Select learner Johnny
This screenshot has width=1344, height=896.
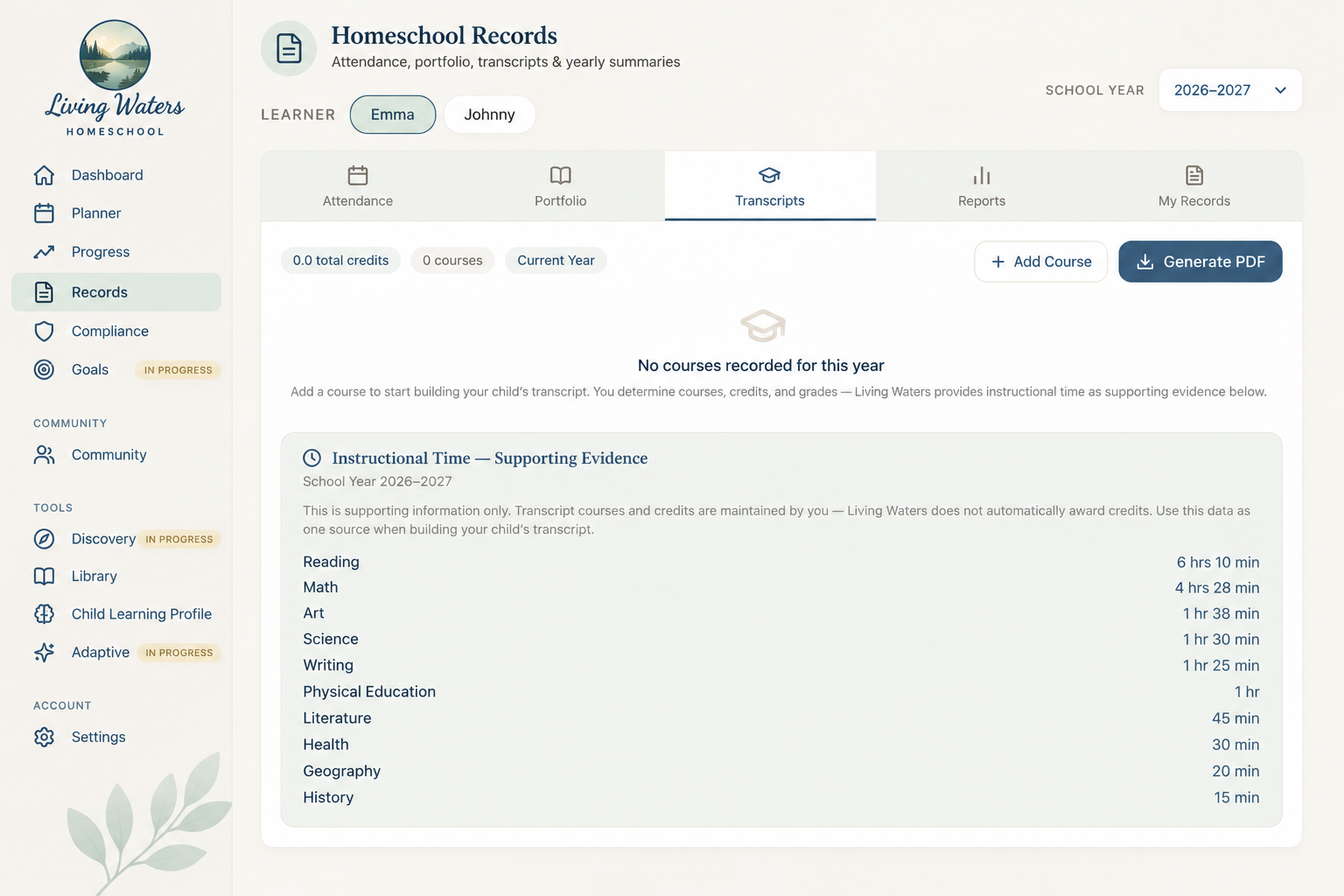(x=489, y=115)
